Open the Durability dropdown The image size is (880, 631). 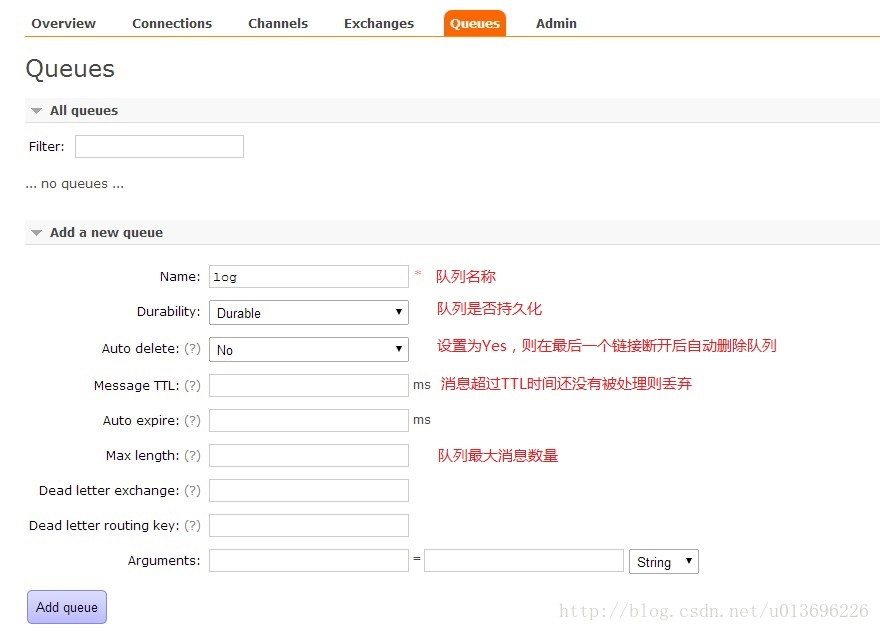click(x=309, y=313)
